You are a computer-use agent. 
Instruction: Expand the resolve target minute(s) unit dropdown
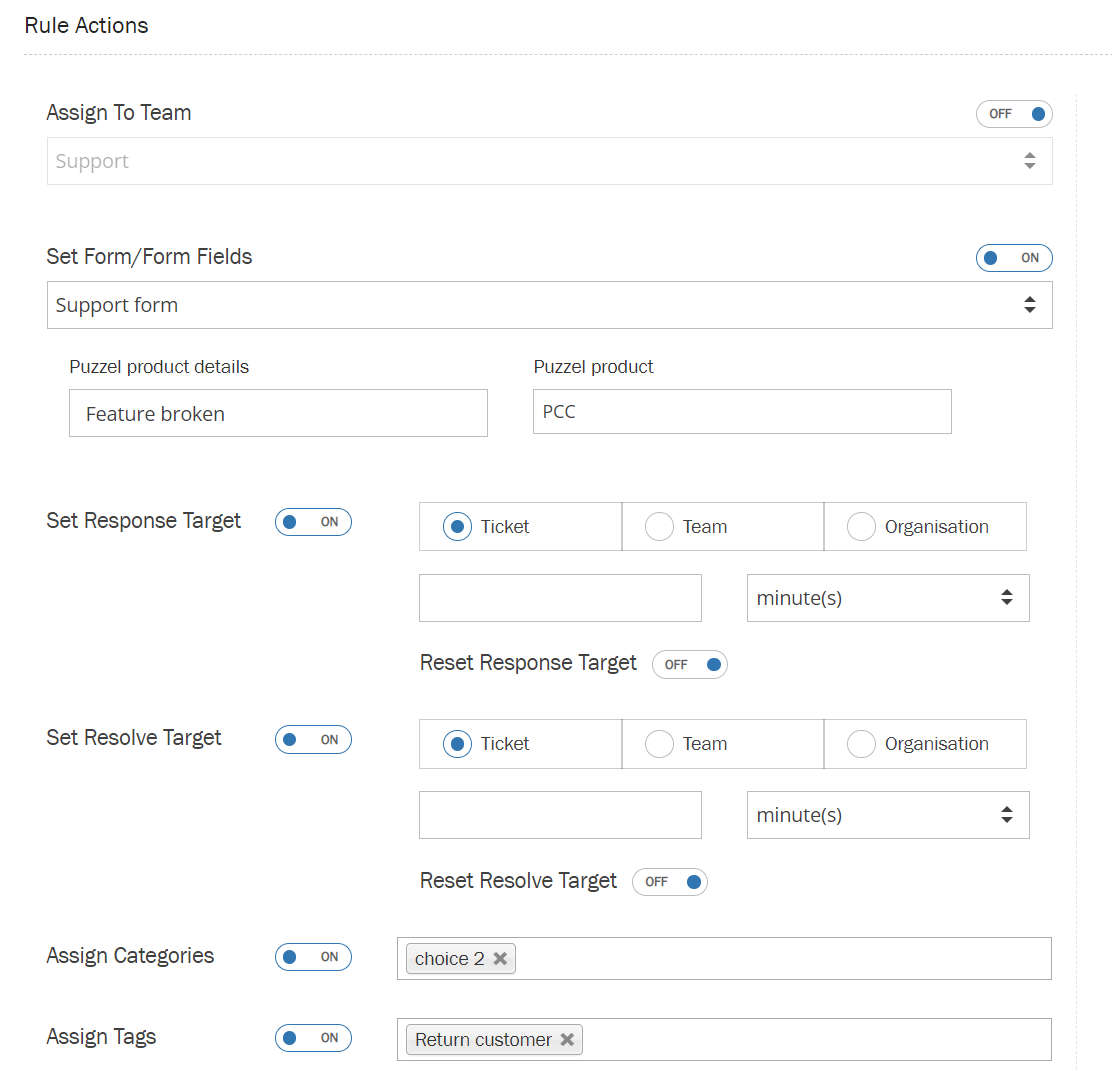(x=887, y=816)
